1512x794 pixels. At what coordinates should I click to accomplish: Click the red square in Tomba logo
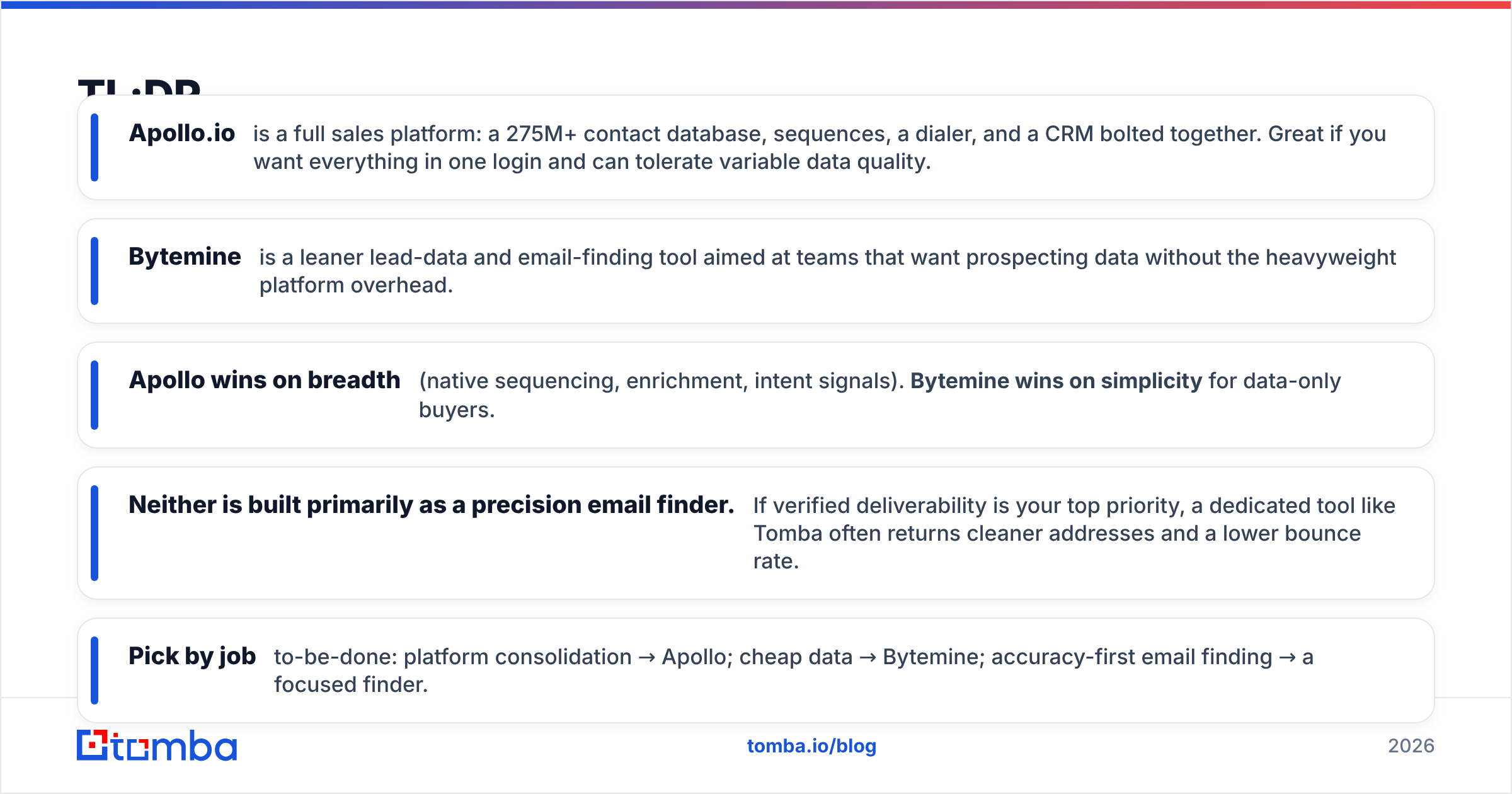click(93, 745)
